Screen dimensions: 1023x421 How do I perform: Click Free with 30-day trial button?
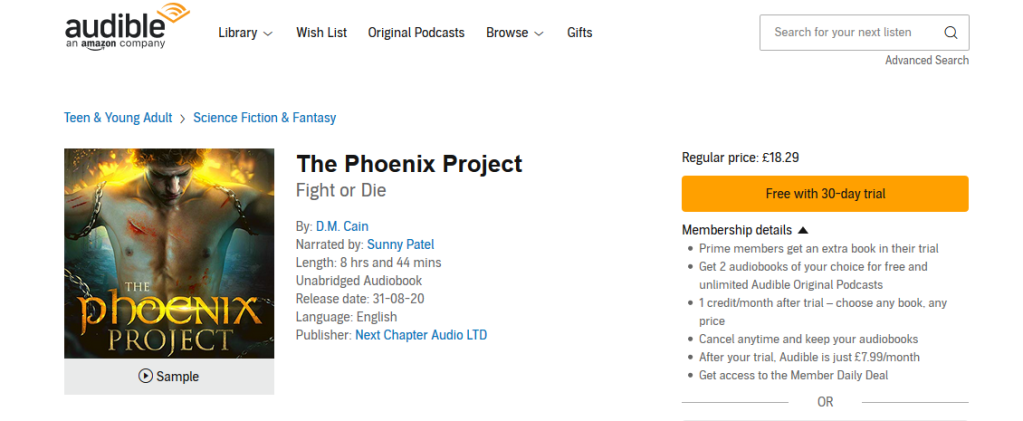825,194
